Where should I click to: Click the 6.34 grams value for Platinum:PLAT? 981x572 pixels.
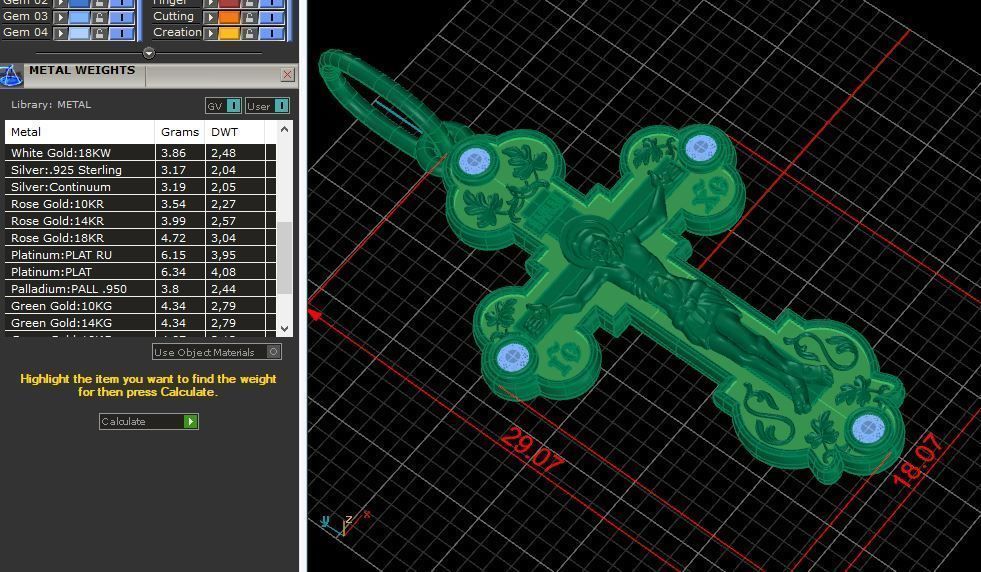click(173, 272)
